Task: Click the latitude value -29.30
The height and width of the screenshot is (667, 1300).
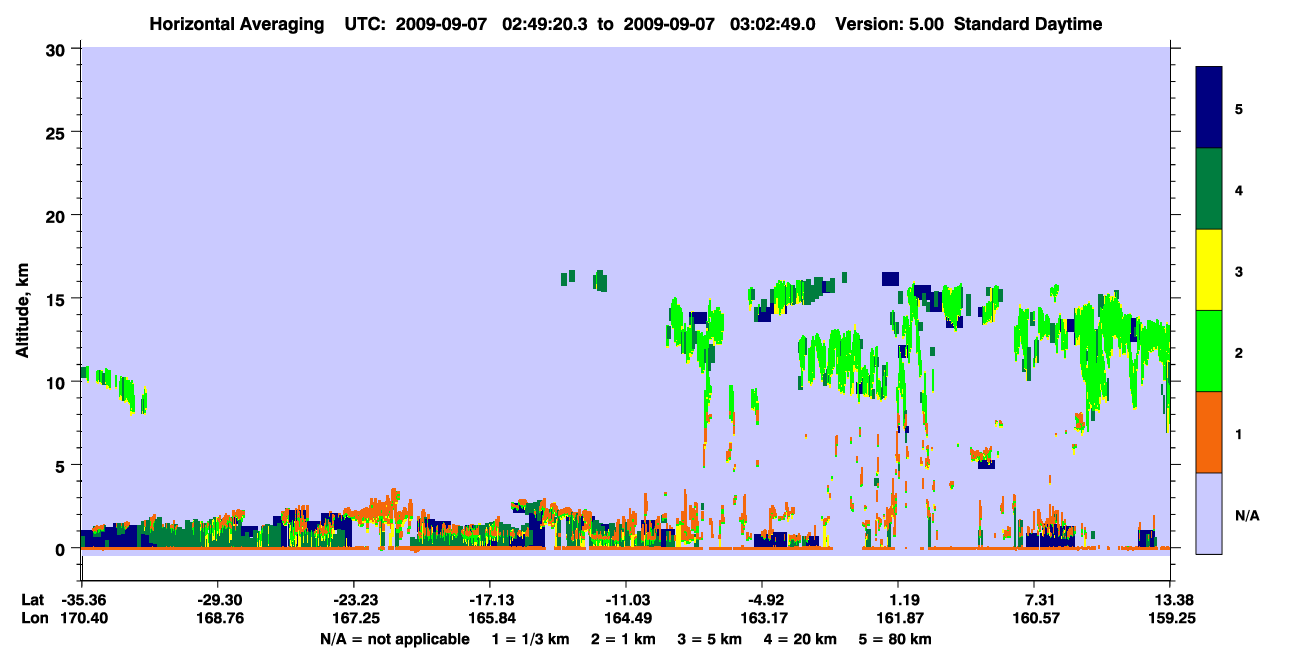Action: (x=217, y=599)
